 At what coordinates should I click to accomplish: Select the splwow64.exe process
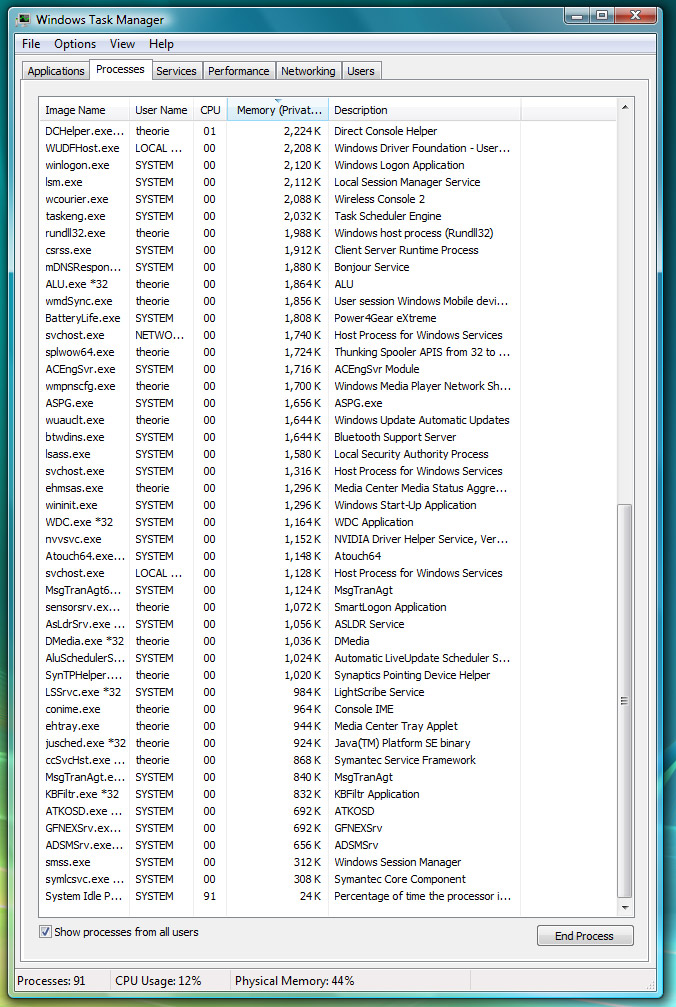point(280,353)
